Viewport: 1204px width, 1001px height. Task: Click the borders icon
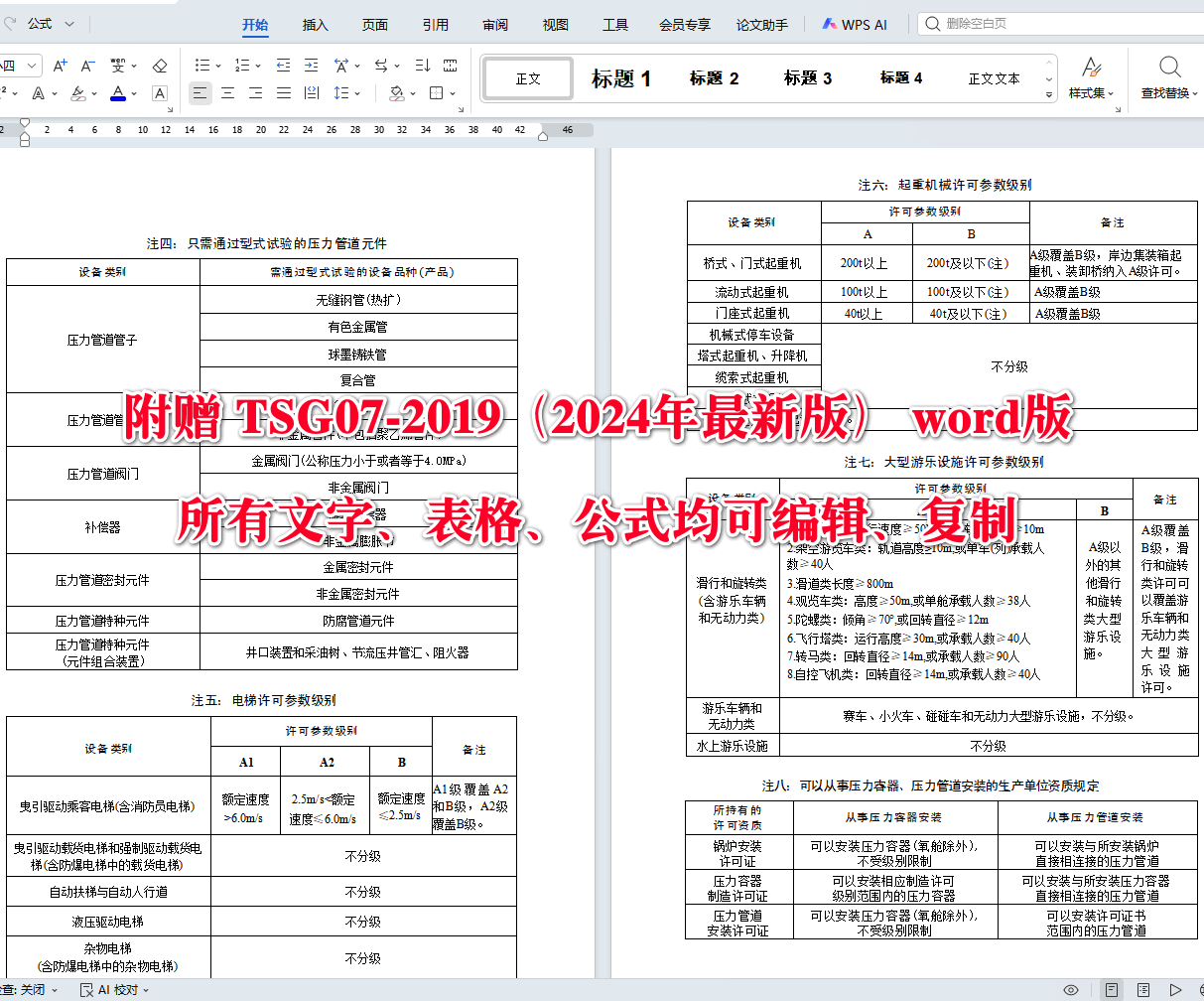click(x=436, y=93)
